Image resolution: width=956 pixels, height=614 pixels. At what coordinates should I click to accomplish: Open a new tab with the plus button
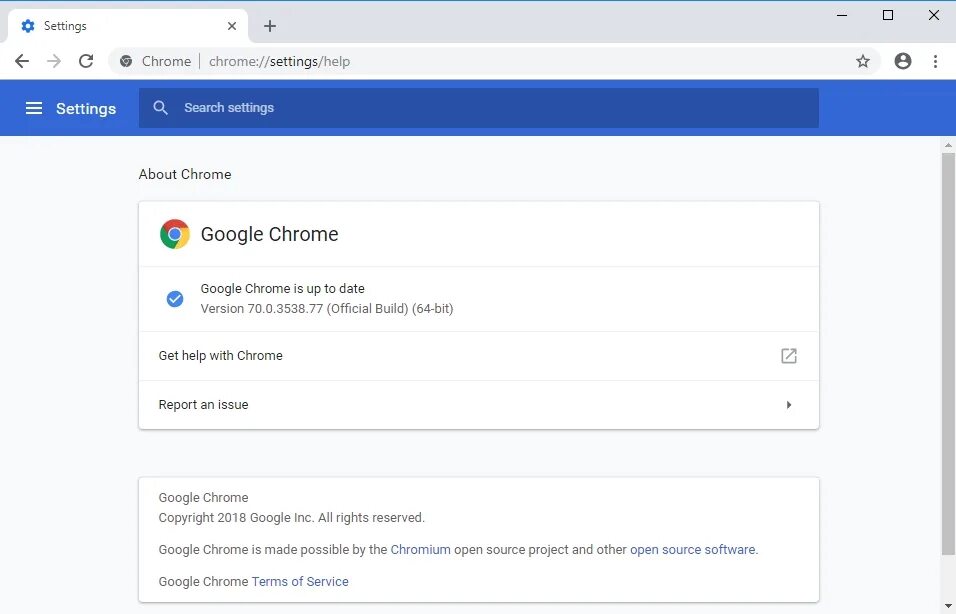(270, 26)
